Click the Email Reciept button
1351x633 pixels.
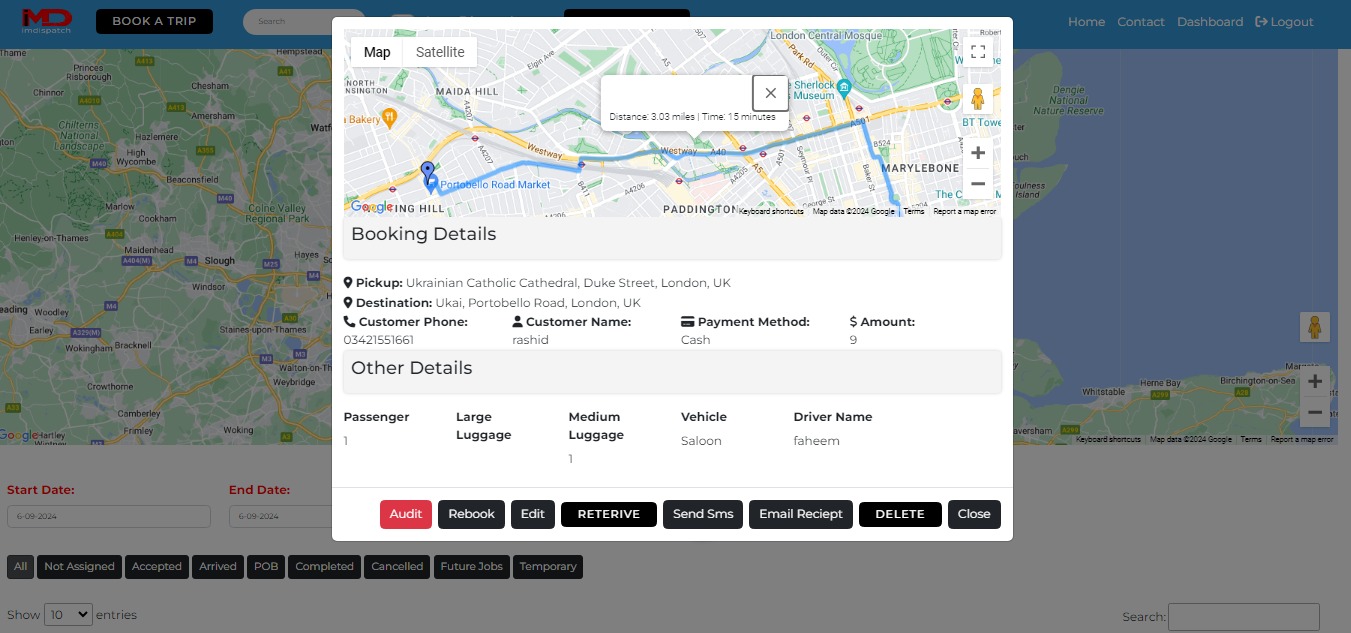pos(801,514)
